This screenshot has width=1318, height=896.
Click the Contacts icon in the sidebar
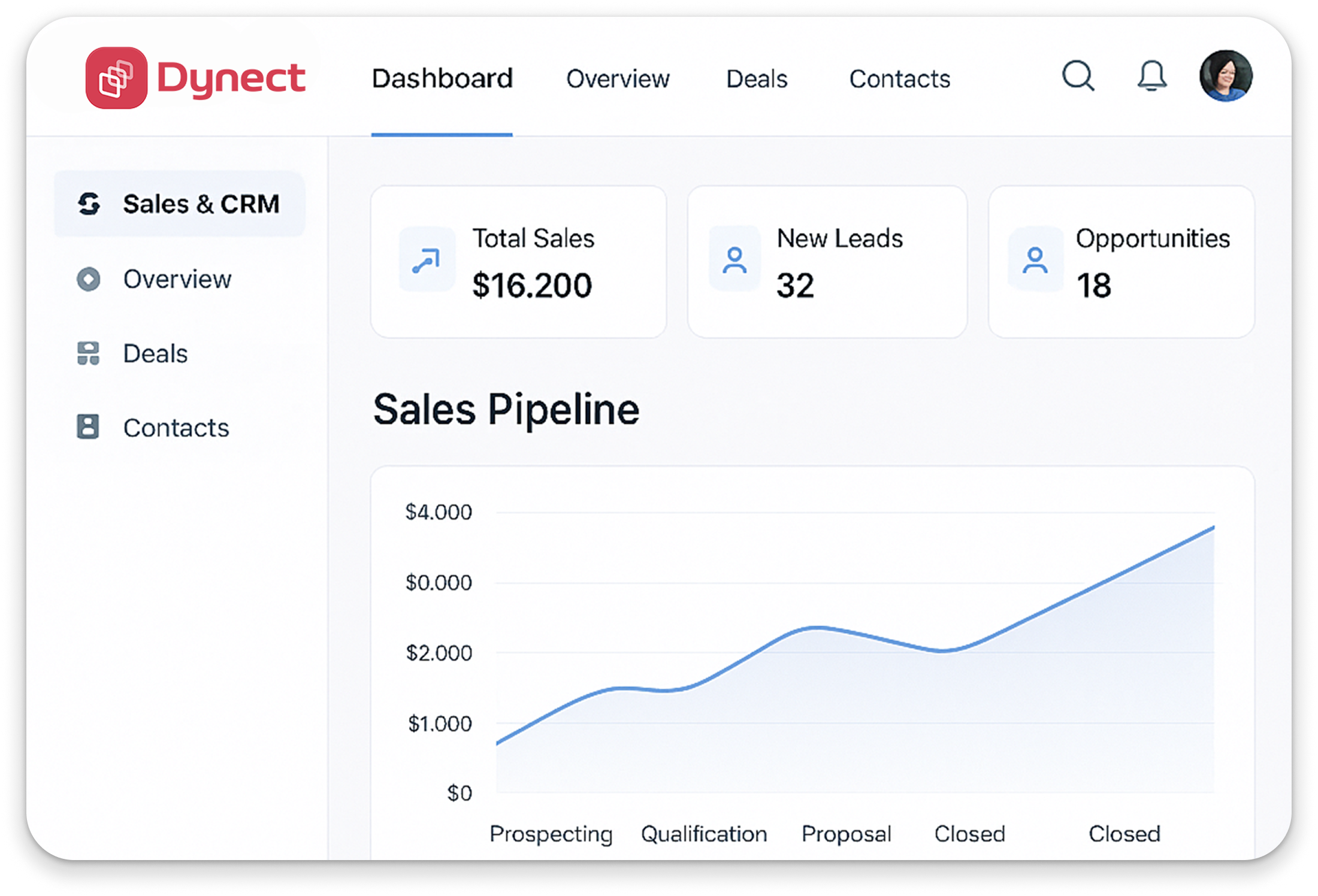89,428
